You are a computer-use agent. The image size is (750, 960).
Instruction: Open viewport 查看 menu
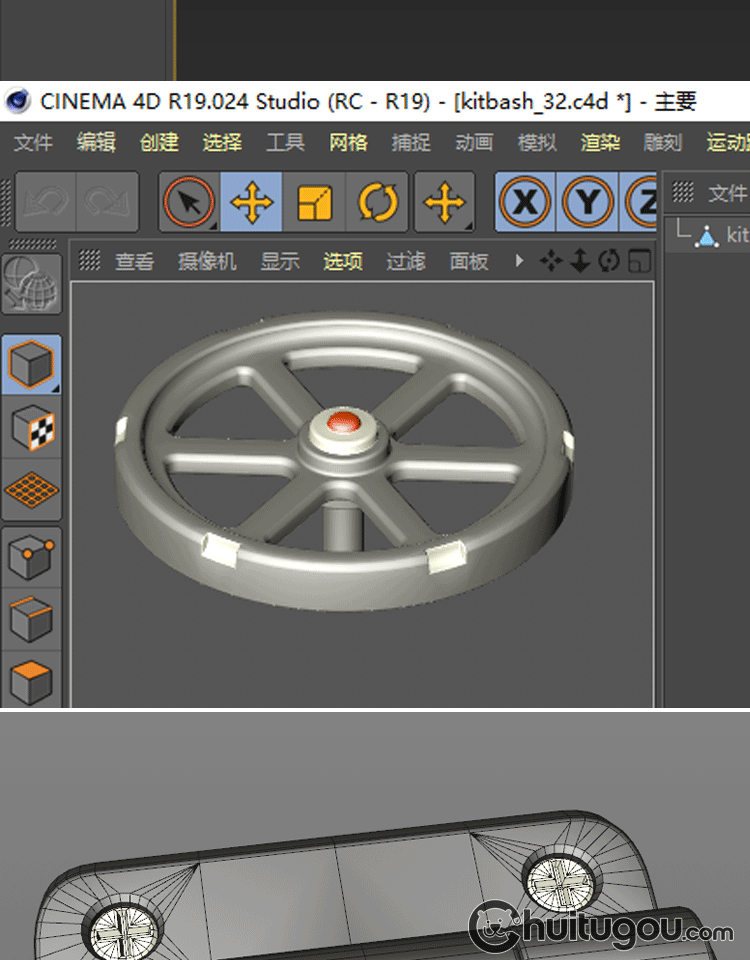135,261
